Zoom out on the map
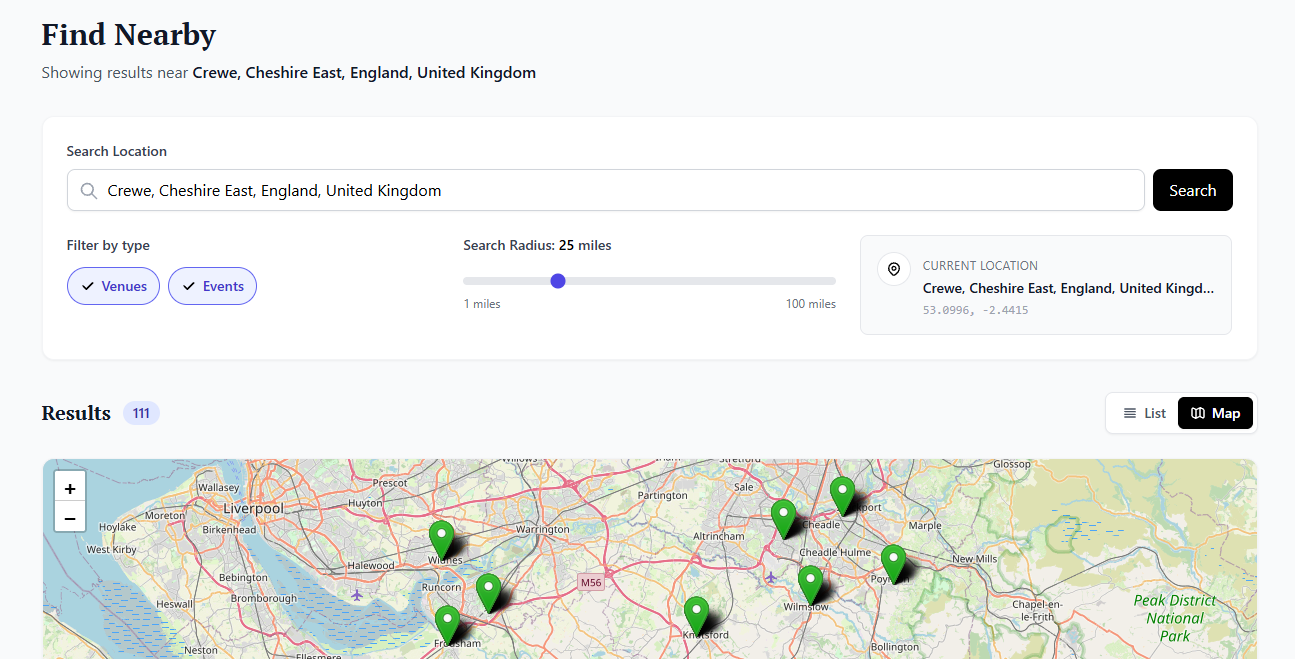Image resolution: width=1295 pixels, height=659 pixels. (70, 518)
